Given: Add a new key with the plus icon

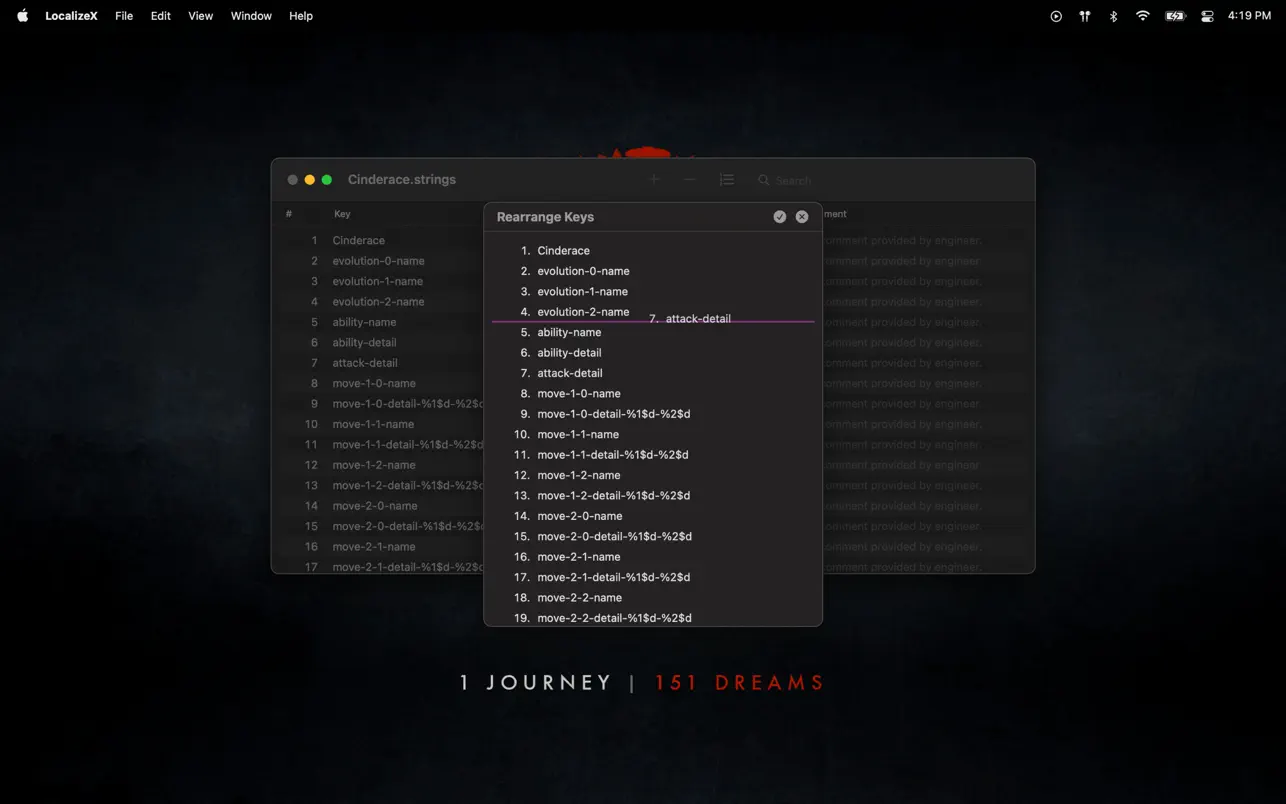Looking at the screenshot, I should pos(654,179).
